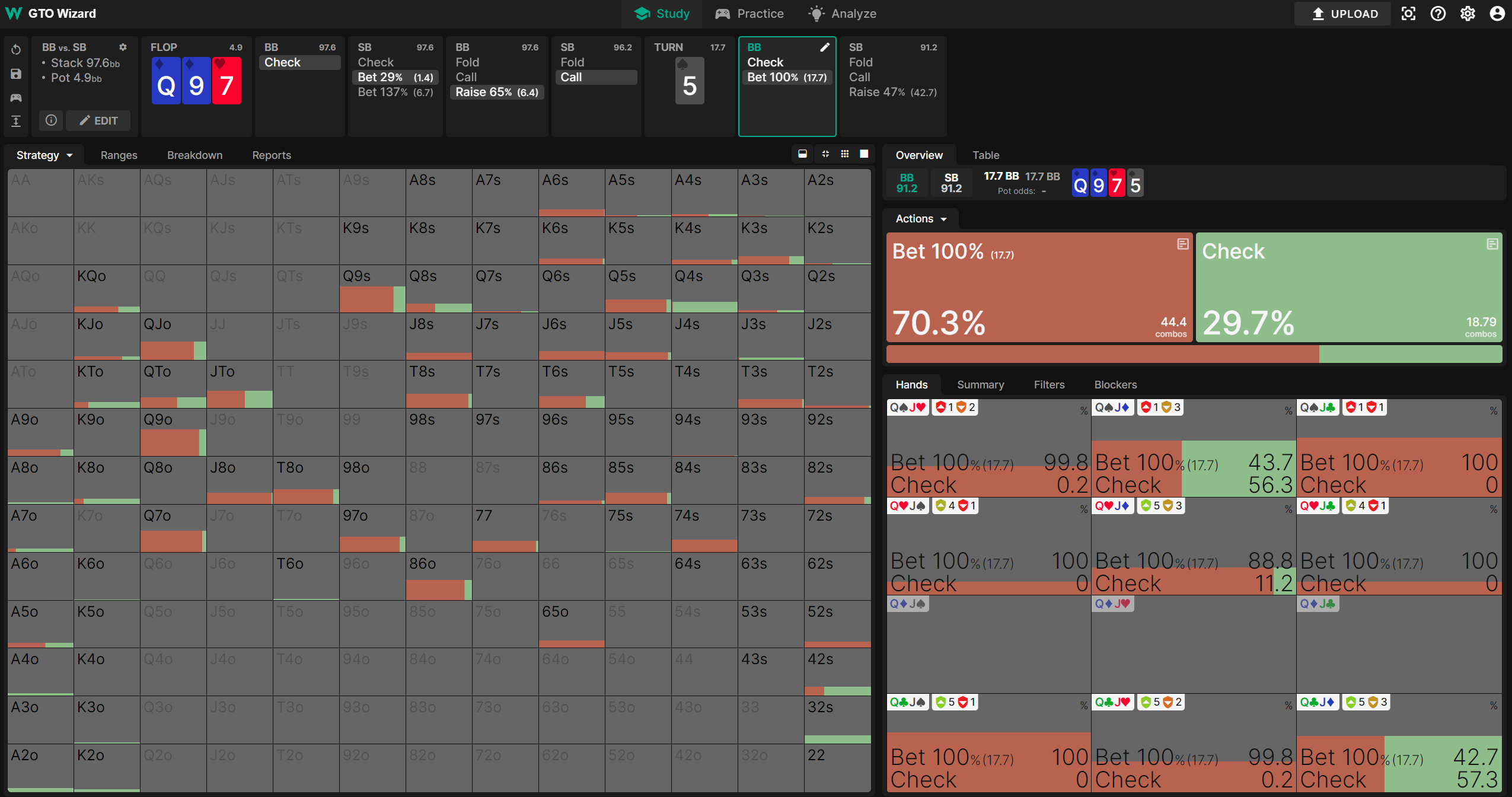Click the reset spot icon in left sidebar

pyautogui.click(x=16, y=50)
